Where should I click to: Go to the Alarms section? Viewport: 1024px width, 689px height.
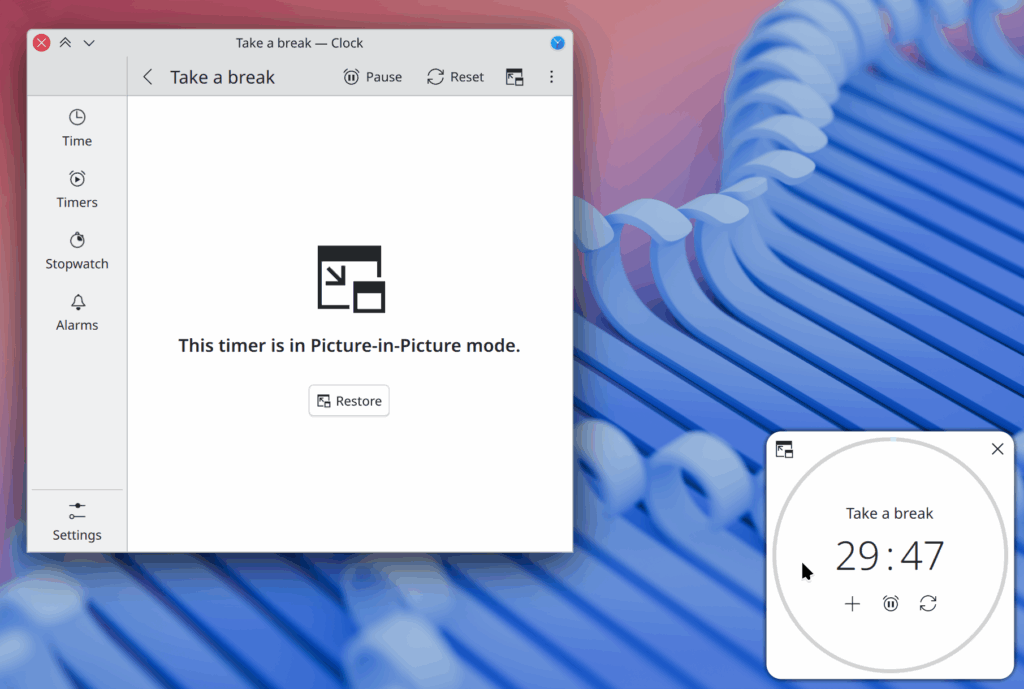click(77, 312)
